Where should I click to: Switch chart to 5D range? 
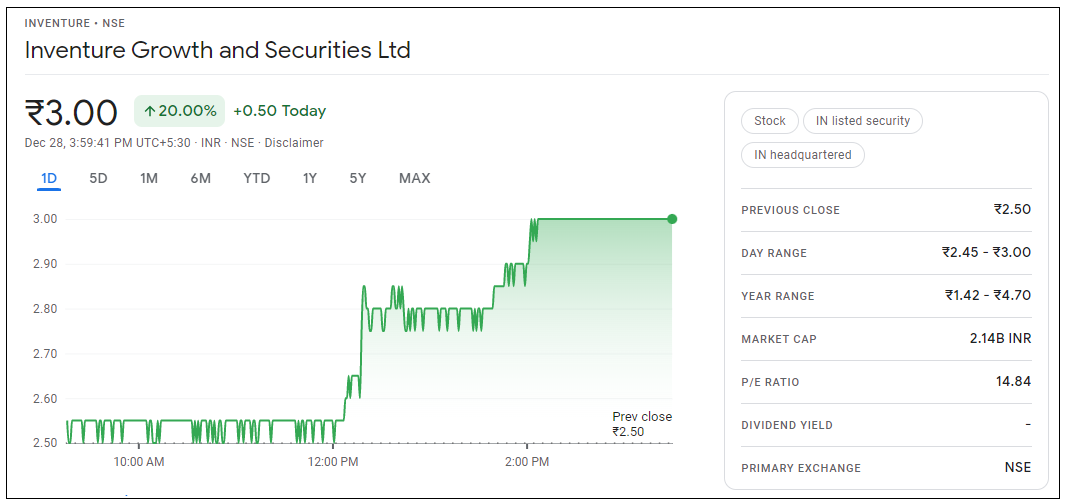click(x=98, y=179)
